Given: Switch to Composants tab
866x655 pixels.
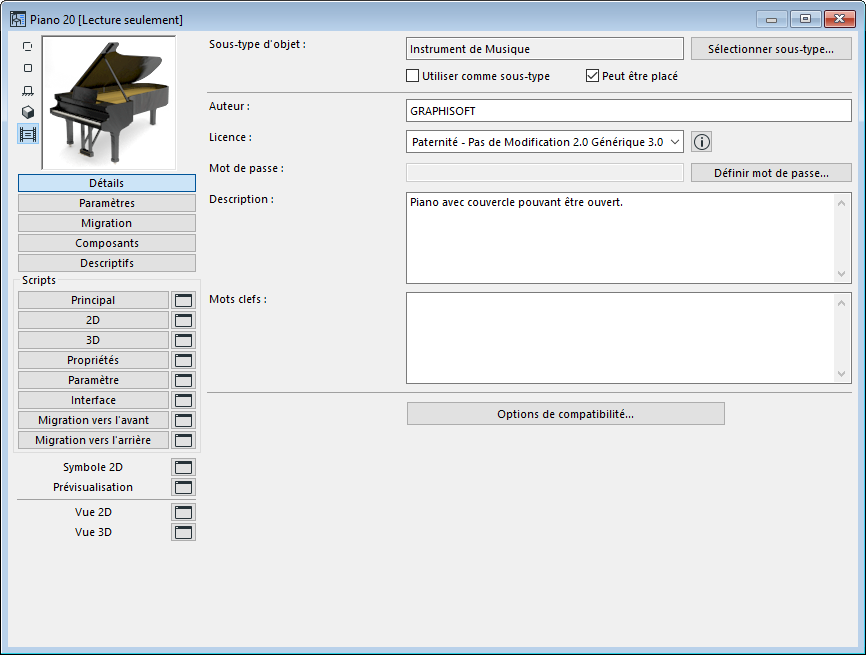Looking at the screenshot, I should pyautogui.click(x=107, y=243).
